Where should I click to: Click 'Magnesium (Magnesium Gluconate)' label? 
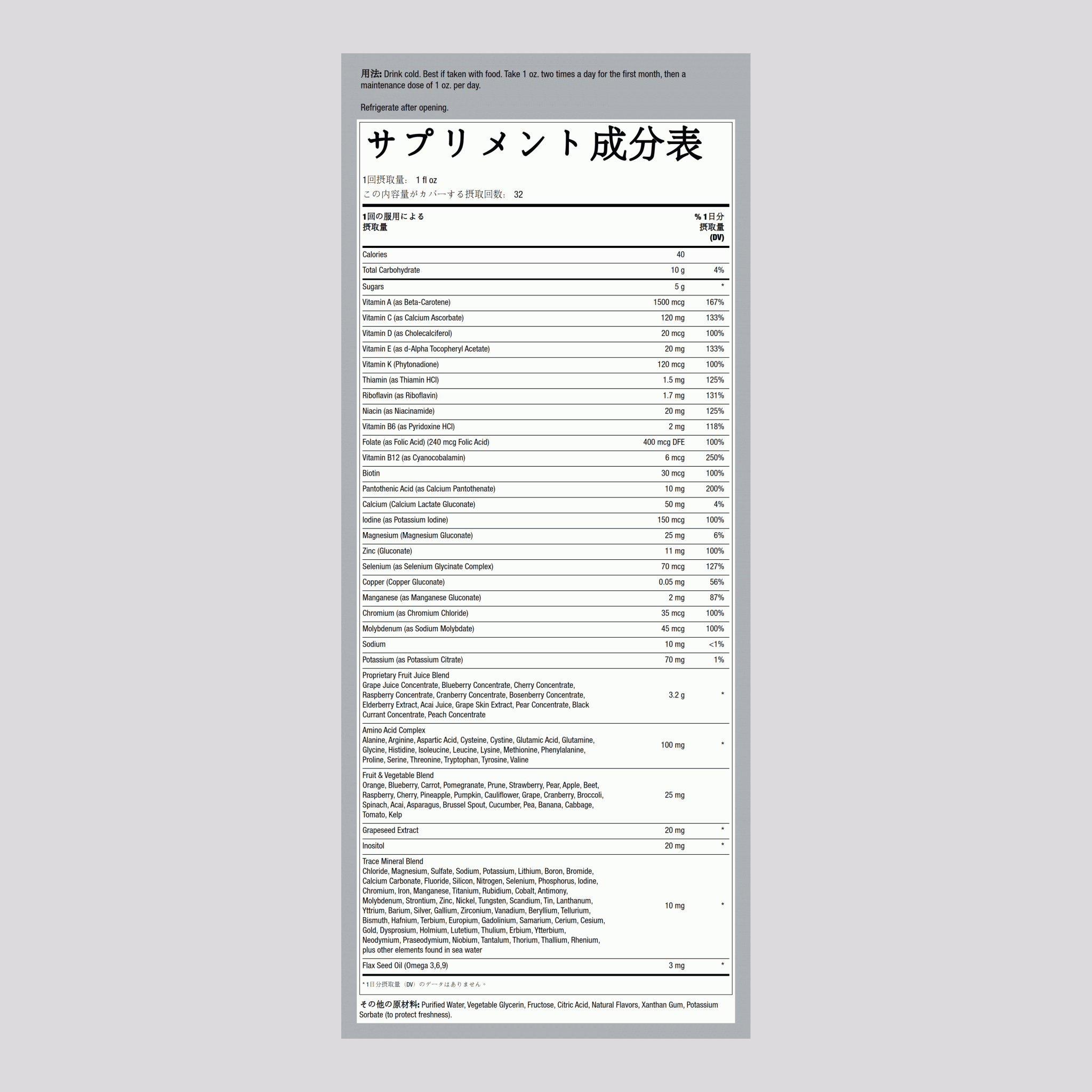pyautogui.click(x=417, y=535)
